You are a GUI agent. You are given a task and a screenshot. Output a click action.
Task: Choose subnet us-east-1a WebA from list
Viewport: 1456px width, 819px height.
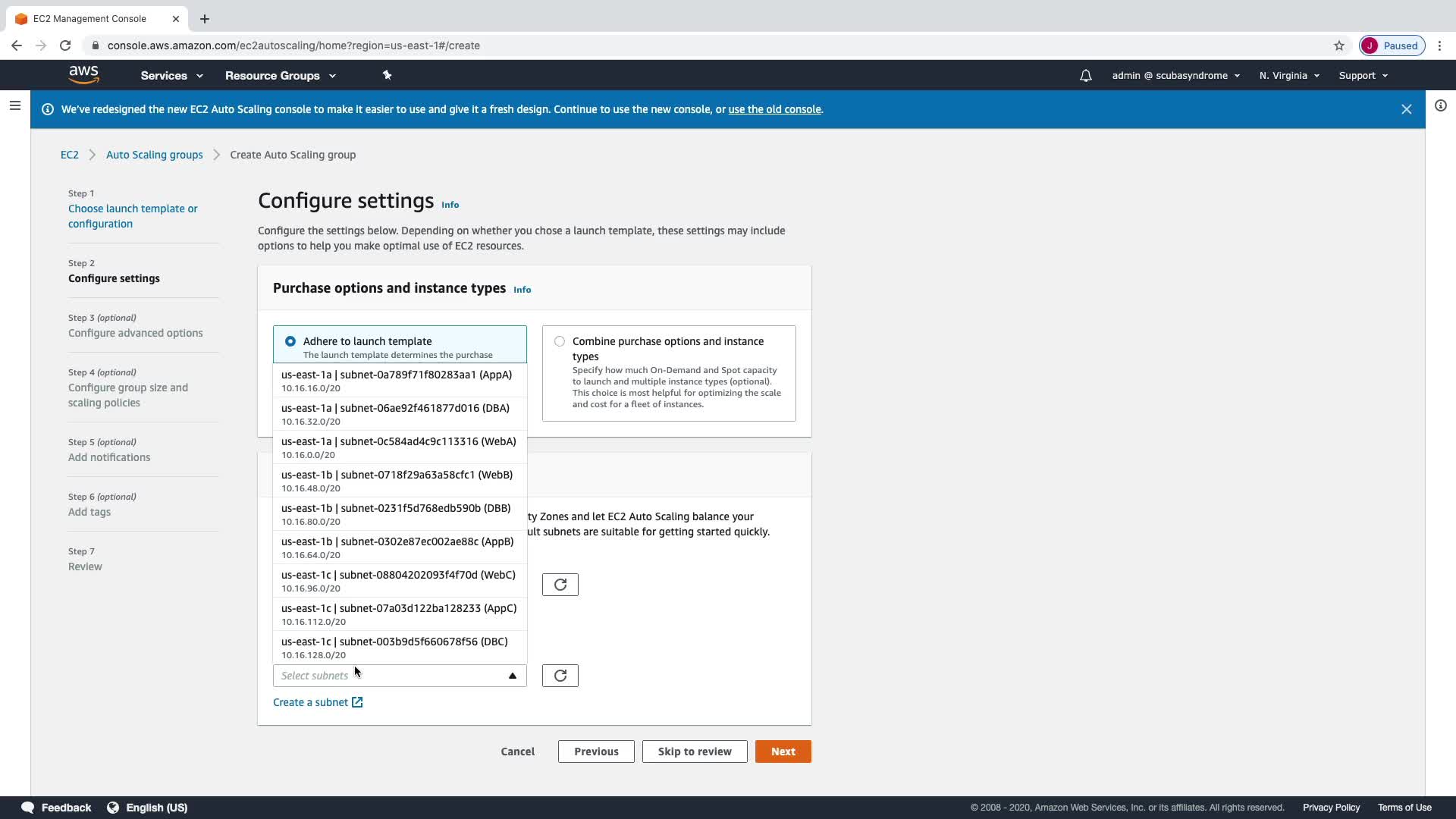click(399, 447)
